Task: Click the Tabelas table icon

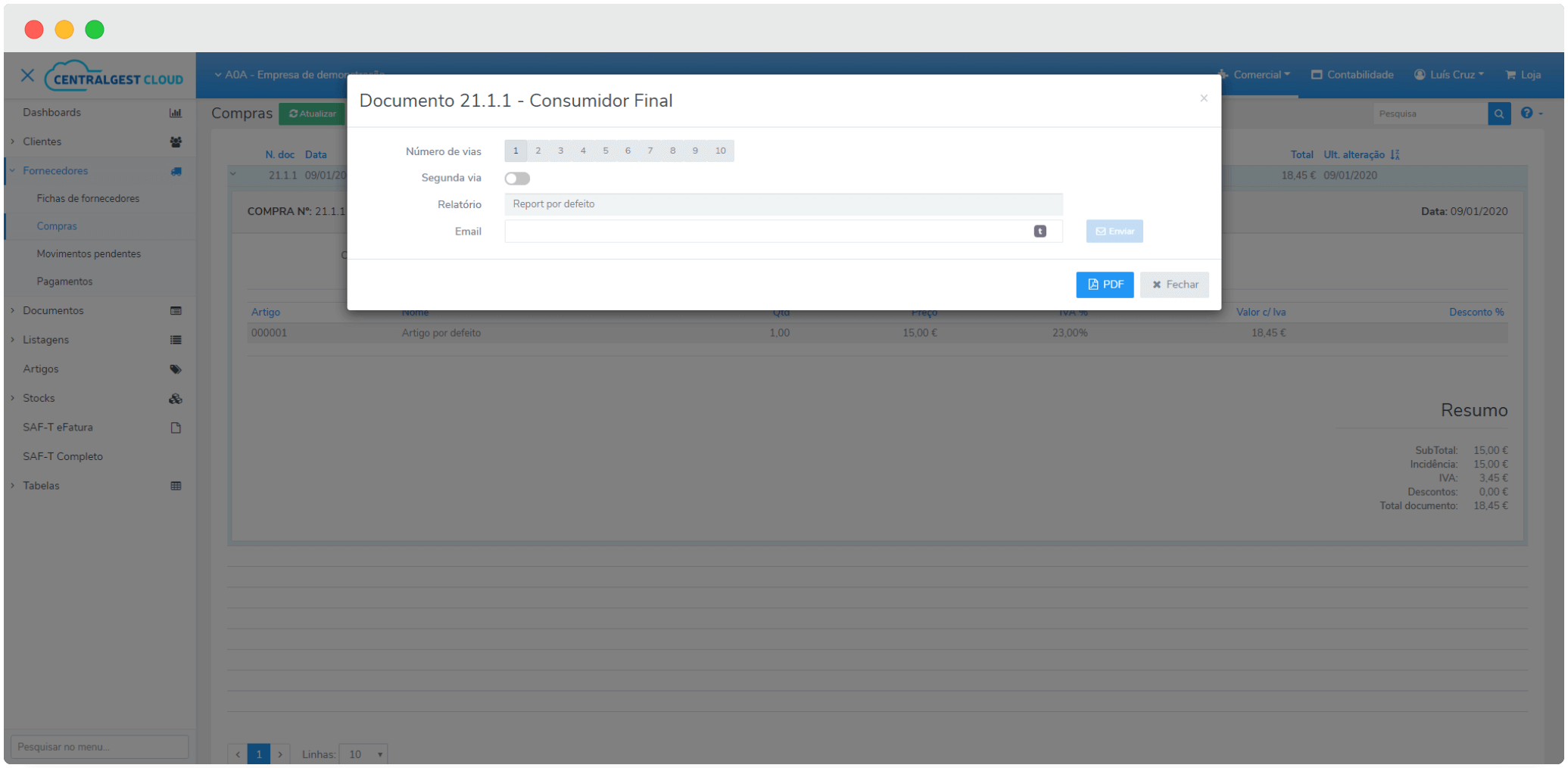Action: click(176, 486)
